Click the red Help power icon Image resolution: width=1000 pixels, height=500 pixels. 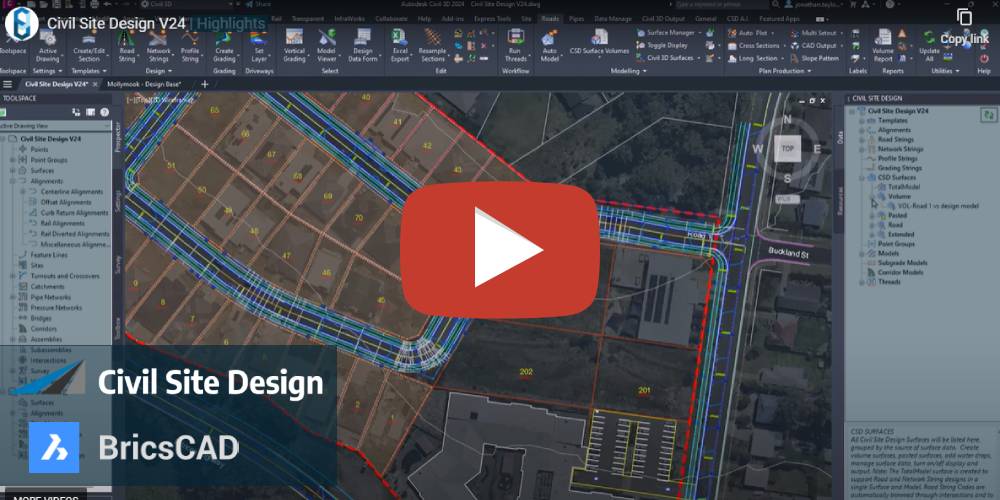tap(983, 58)
